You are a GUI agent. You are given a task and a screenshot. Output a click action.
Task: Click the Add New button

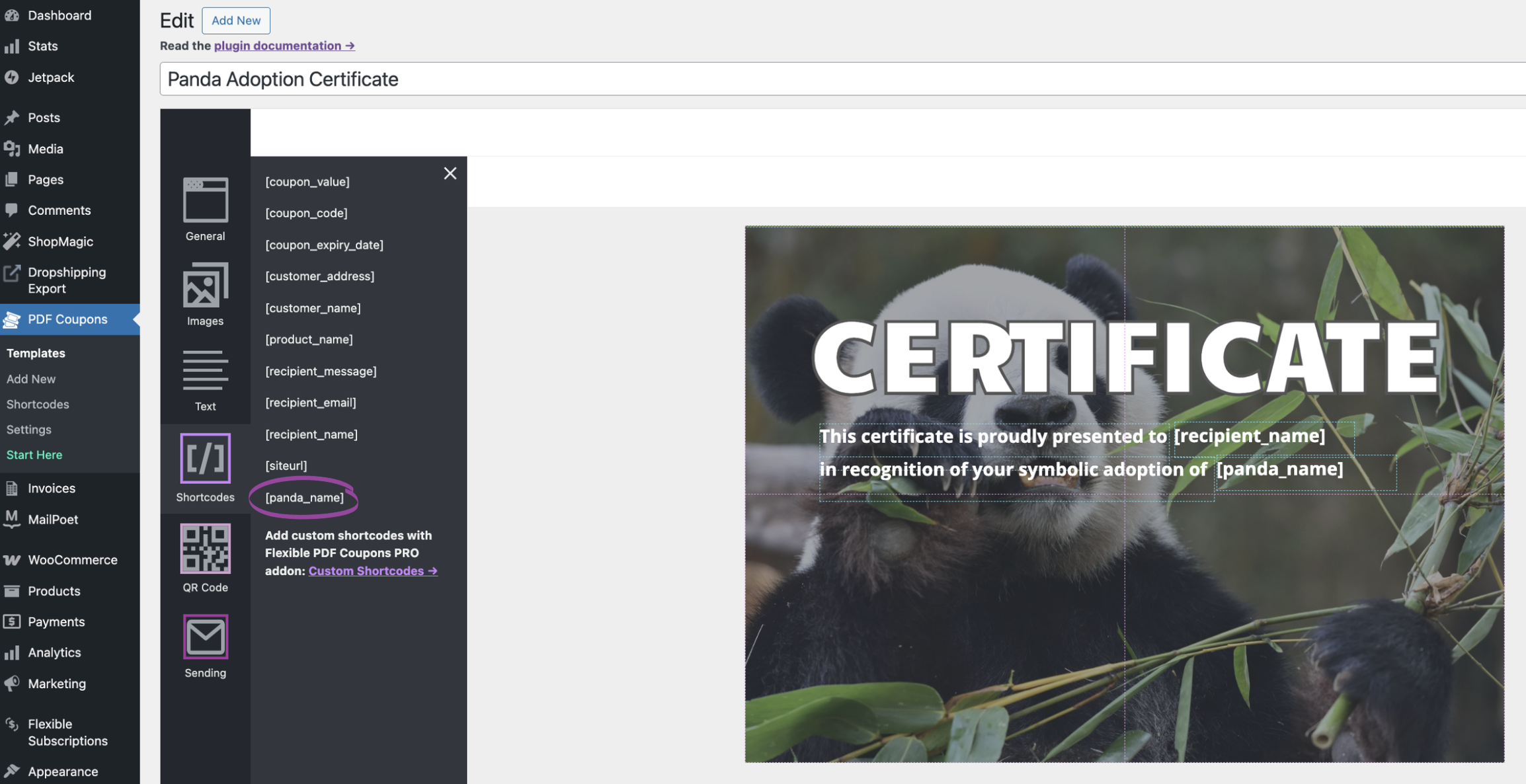(235, 20)
